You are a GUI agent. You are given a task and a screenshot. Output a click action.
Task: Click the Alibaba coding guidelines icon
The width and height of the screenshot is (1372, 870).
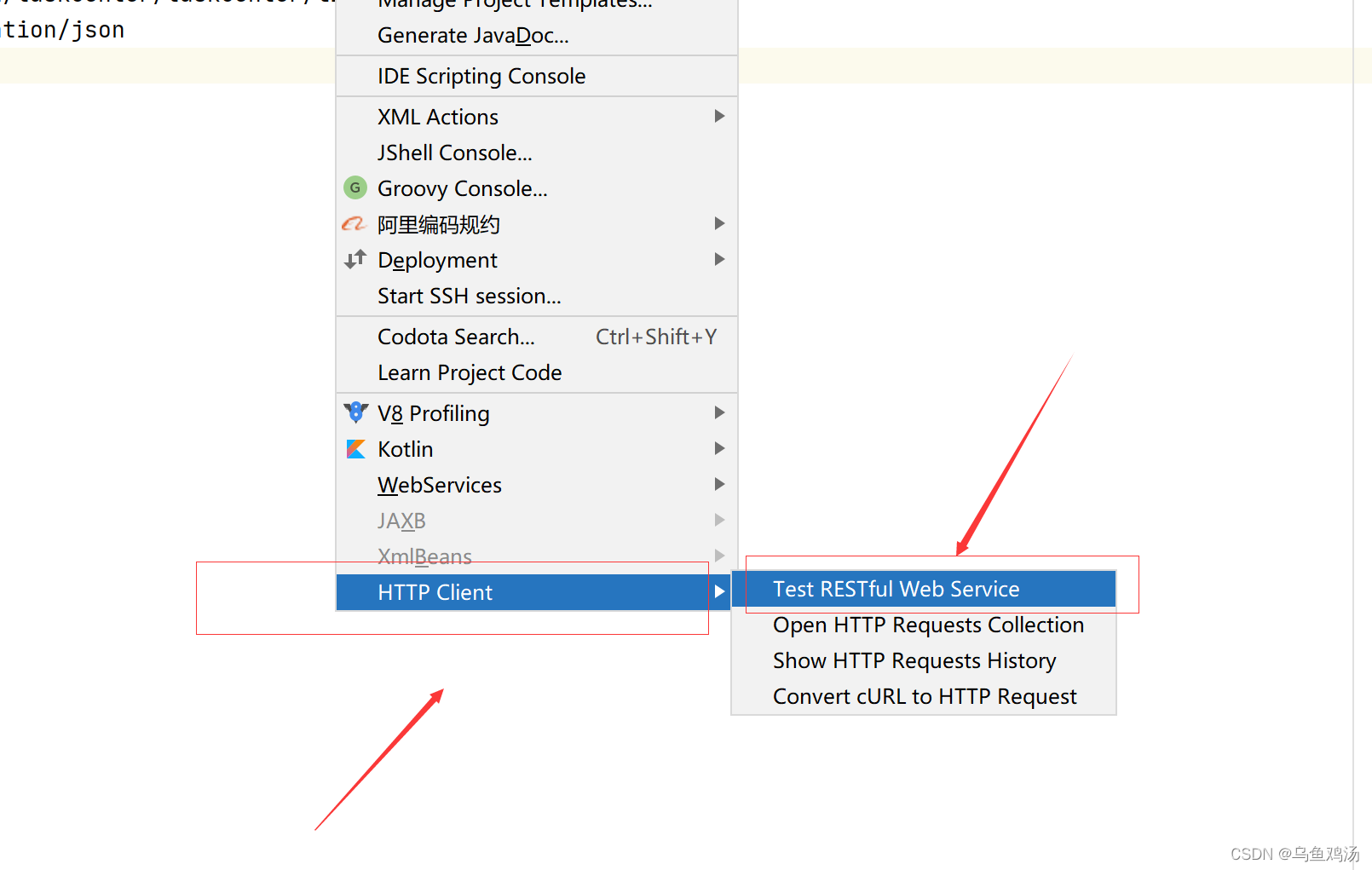tap(354, 224)
